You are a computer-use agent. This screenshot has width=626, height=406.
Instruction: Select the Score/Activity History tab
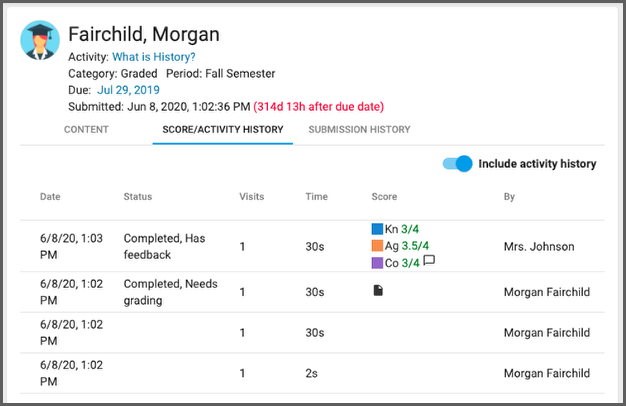point(222,130)
